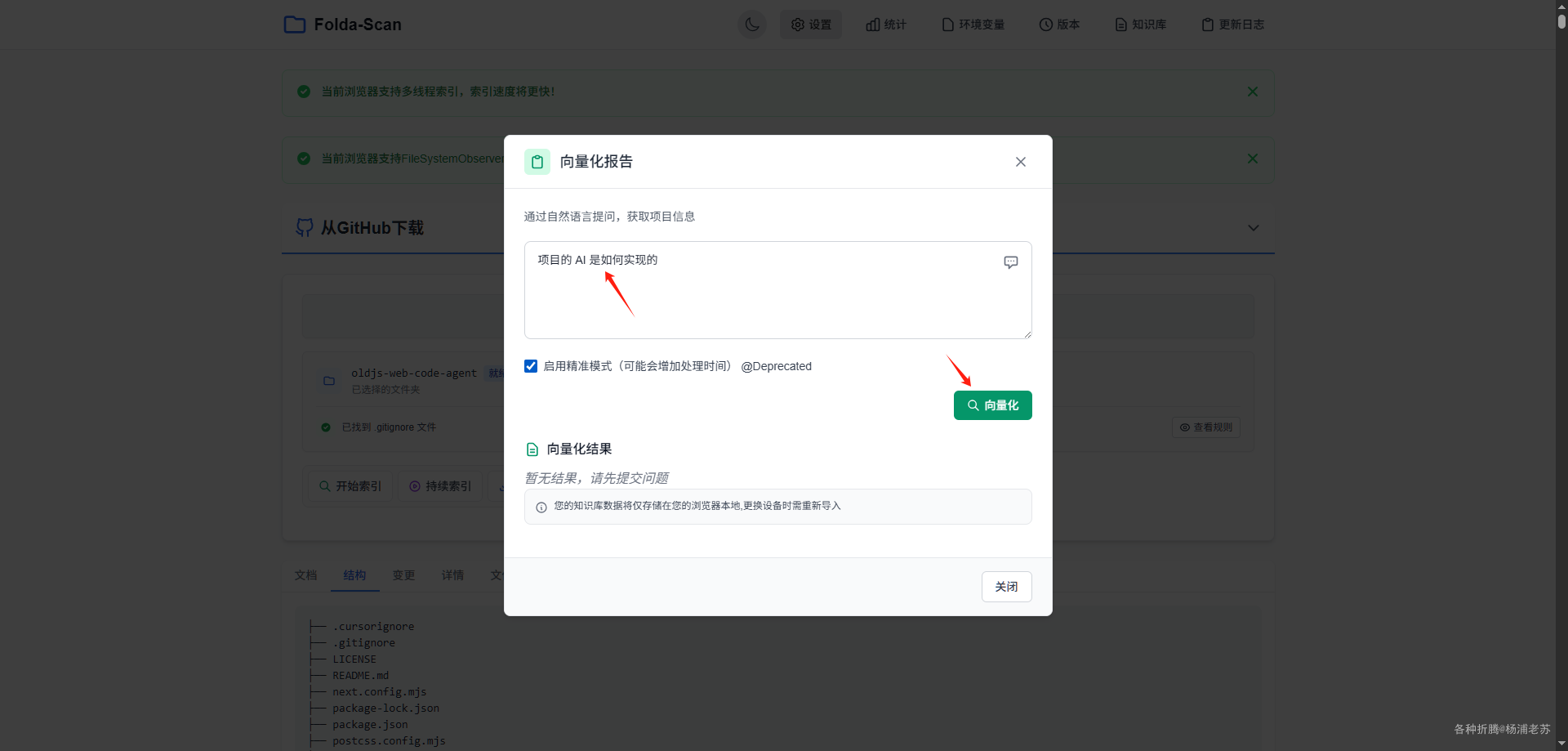Select next.config.mjs in file tree

tap(380, 692)
